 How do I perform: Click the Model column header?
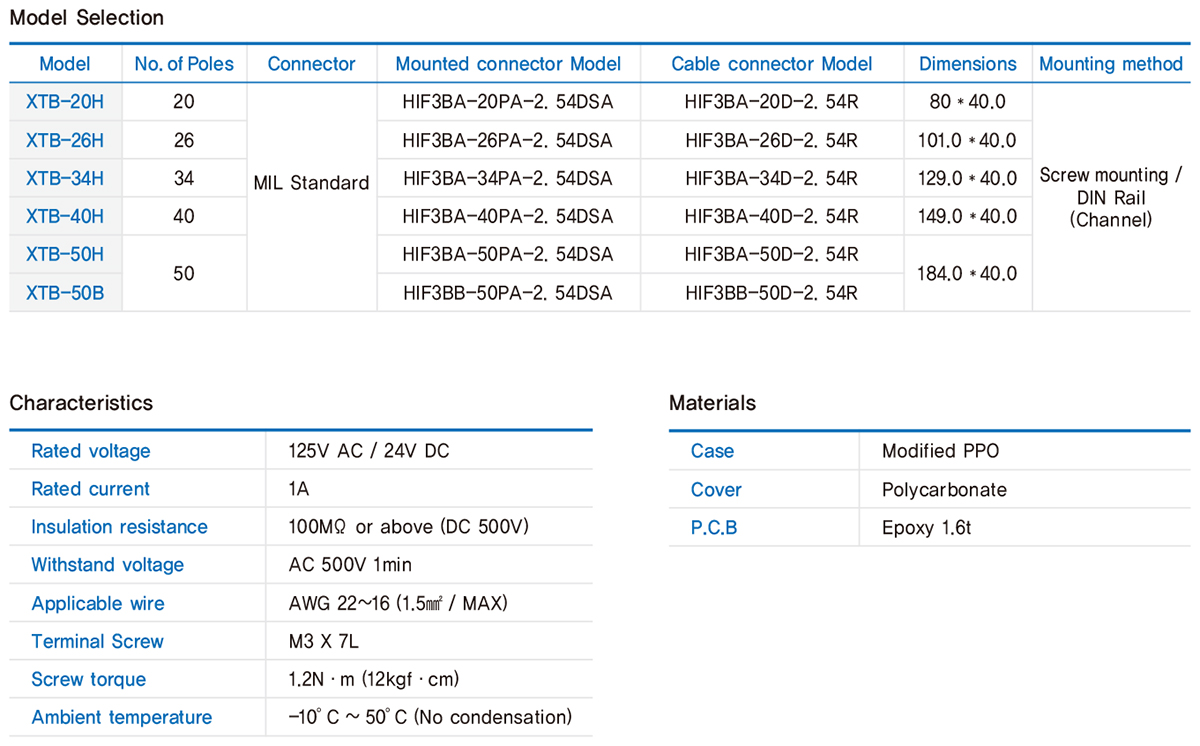click(x=64, y=63)
